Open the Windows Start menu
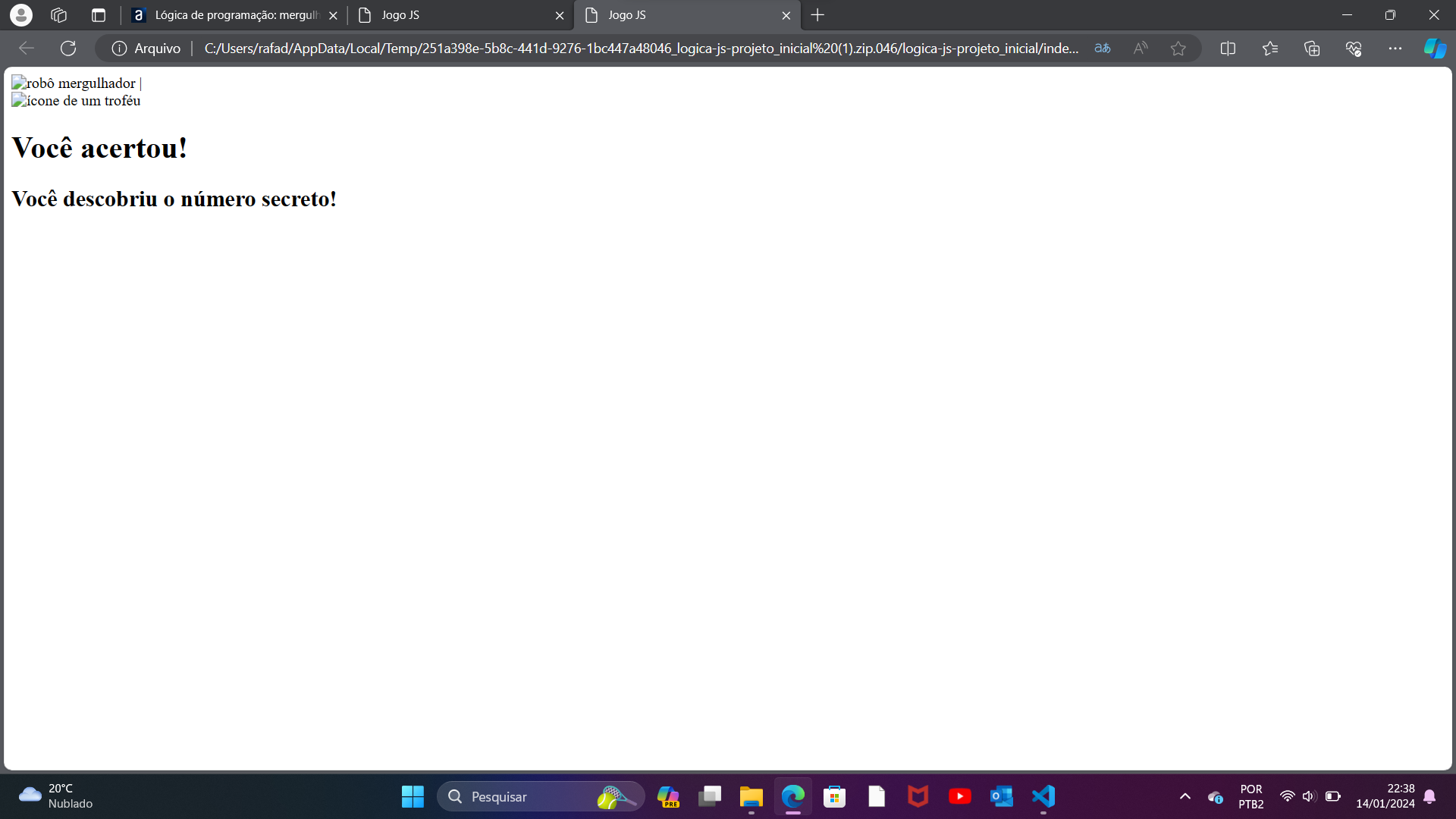1456x819 pixels. coord(413,796)
